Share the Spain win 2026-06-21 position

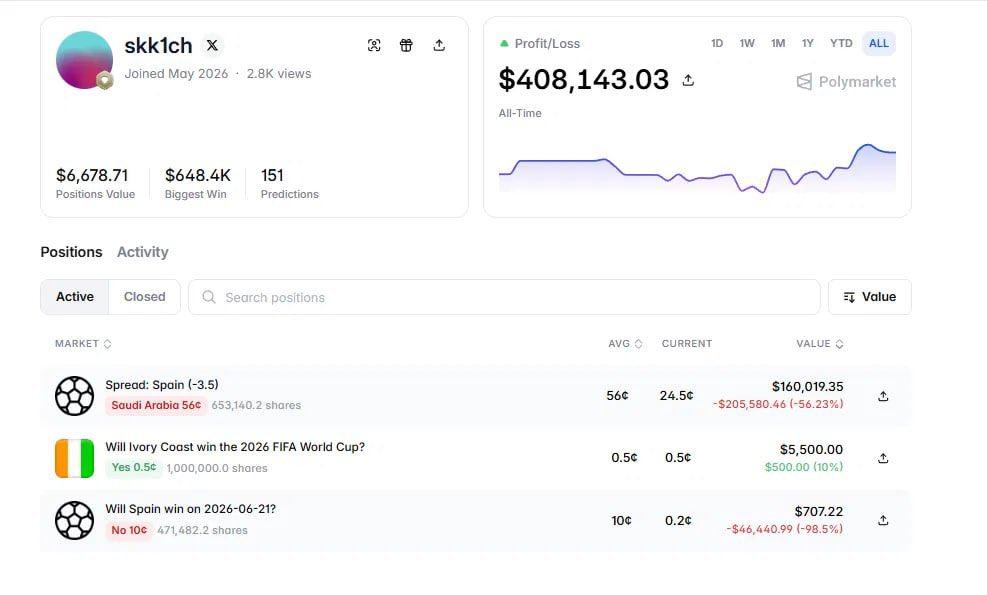(883, 520)
